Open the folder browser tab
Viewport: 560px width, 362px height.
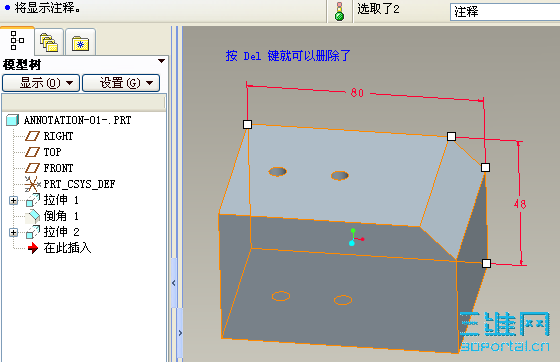coord(49,42)
